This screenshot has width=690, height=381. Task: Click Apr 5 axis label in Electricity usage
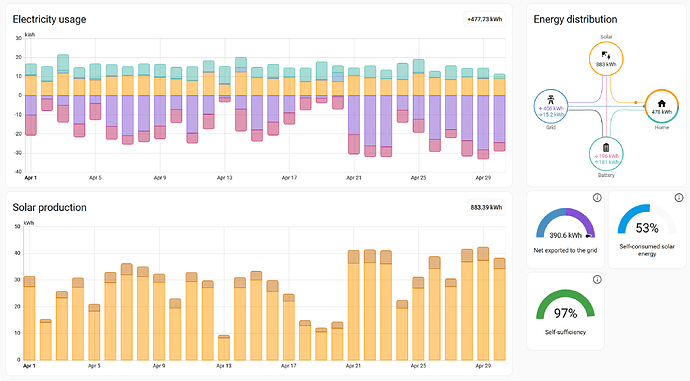pyautogui.click(x=95, y=178)
